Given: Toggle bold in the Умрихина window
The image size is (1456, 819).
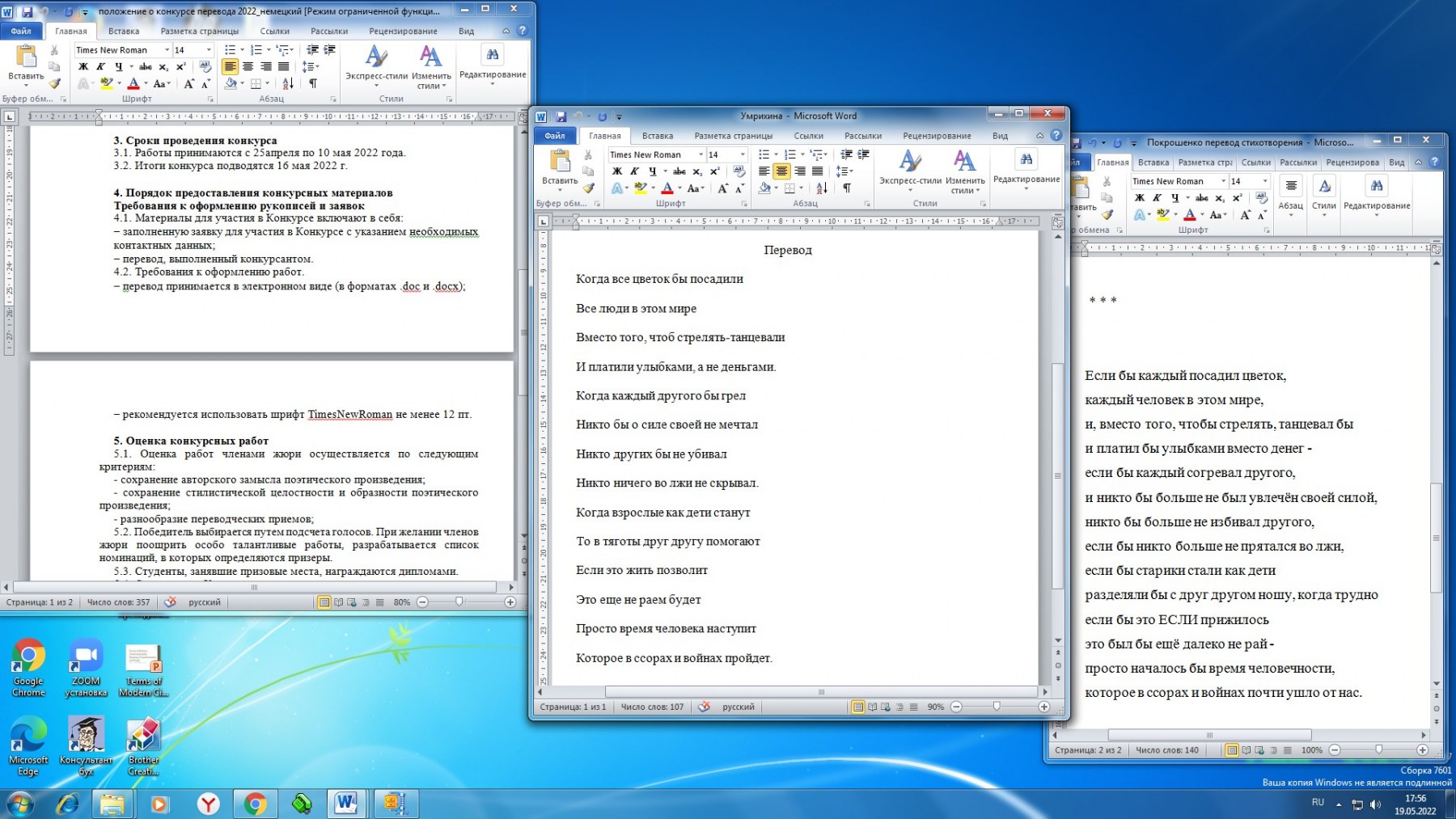Looking at the screenshot, I should tap(617, 171).
